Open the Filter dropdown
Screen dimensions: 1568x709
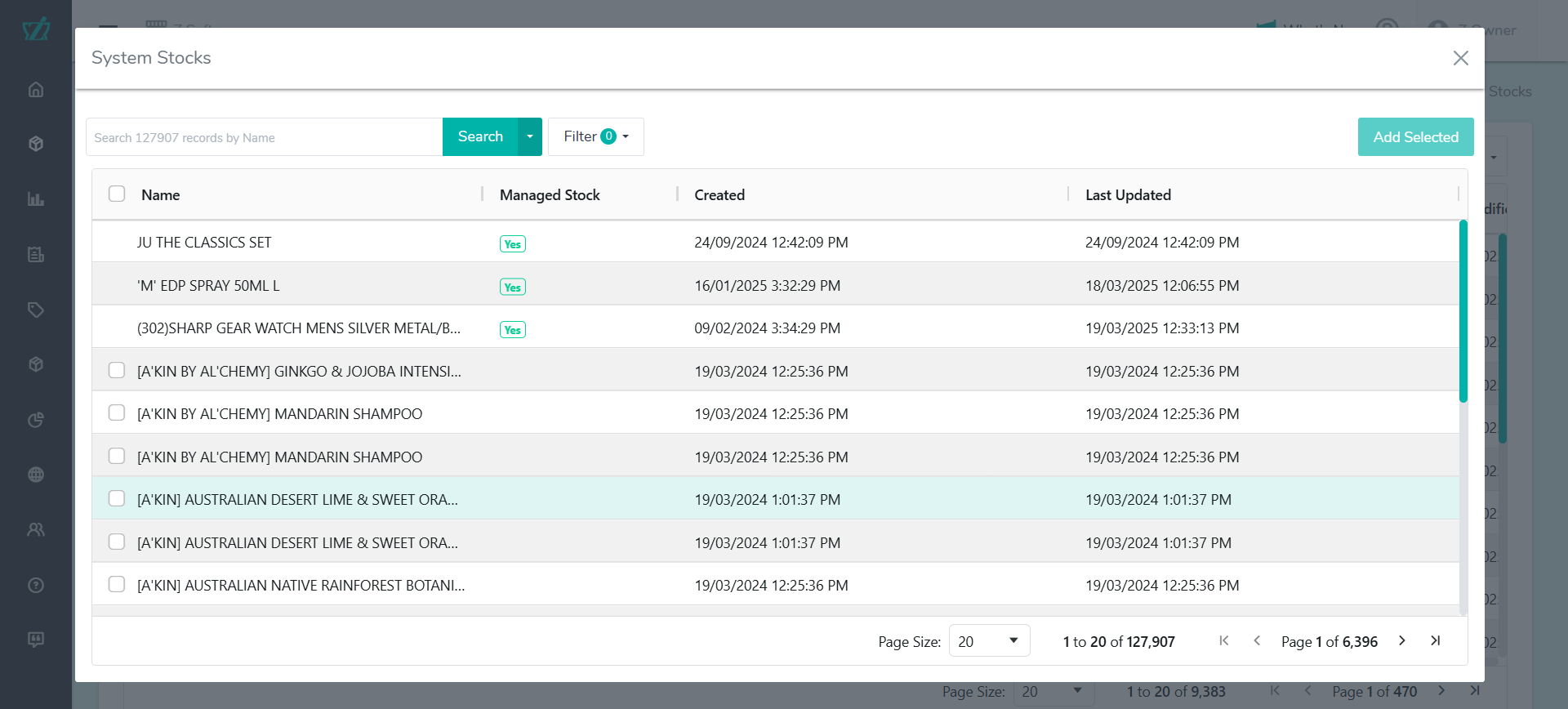point(596,136)
